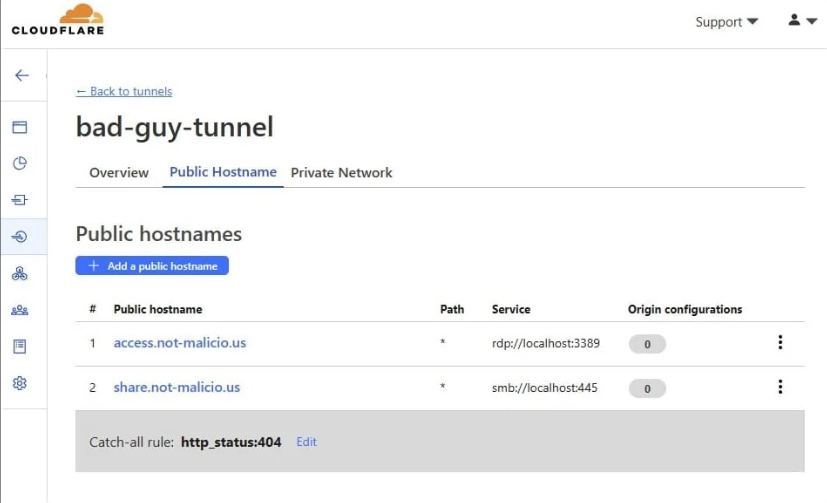Open the logs document sidebar icon
The height and width of the screenshot is (503, 827).
(20, 346)
